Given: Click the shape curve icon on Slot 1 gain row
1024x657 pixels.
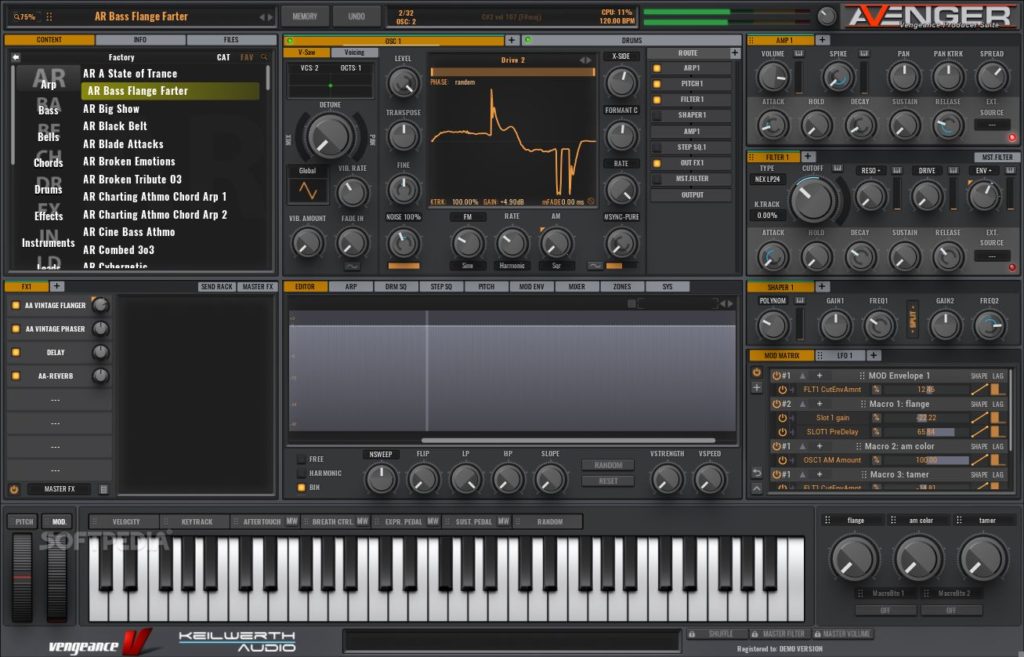Looking at the screenshot, I should click(x=978, y=418).
